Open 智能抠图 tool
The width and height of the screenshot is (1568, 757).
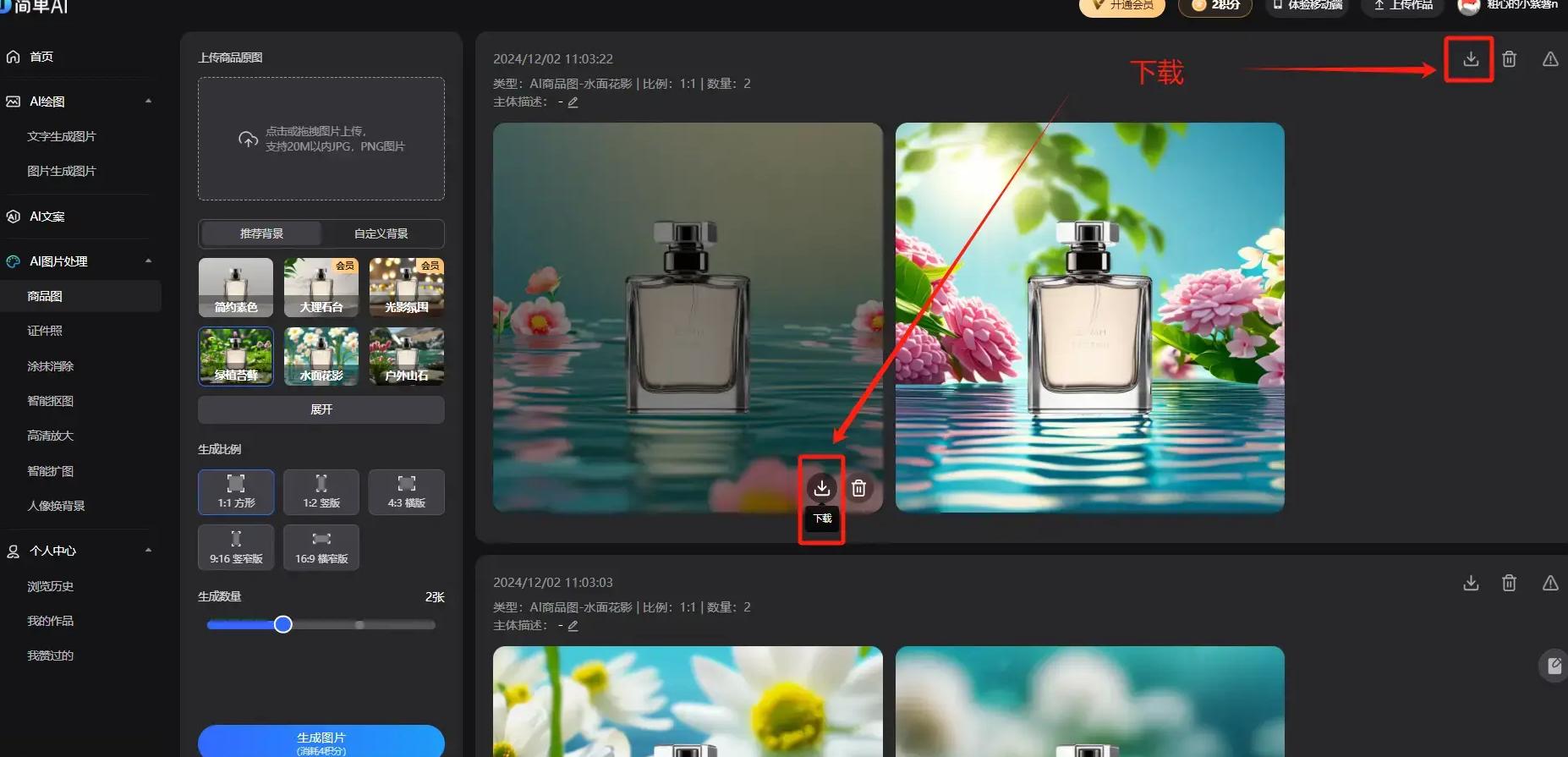(51, 401)
